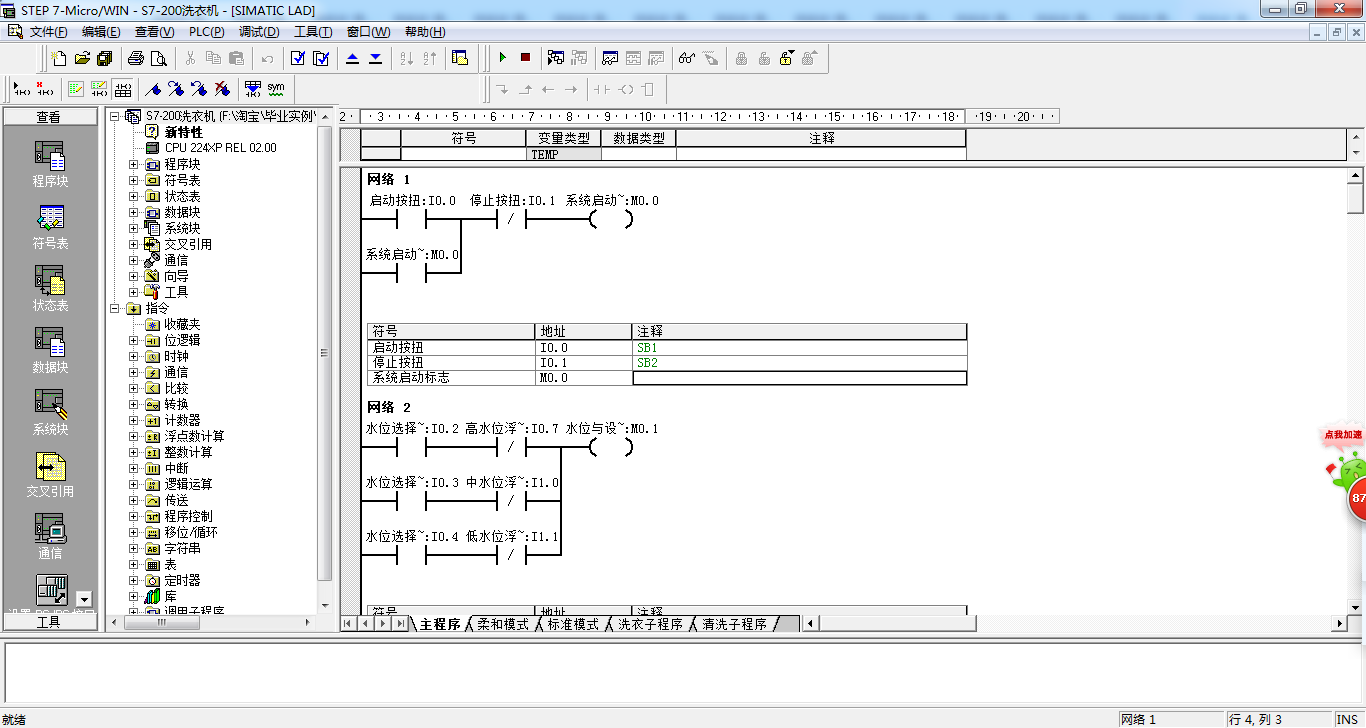Click the 查看 header button in the View bar

[50, 117]
